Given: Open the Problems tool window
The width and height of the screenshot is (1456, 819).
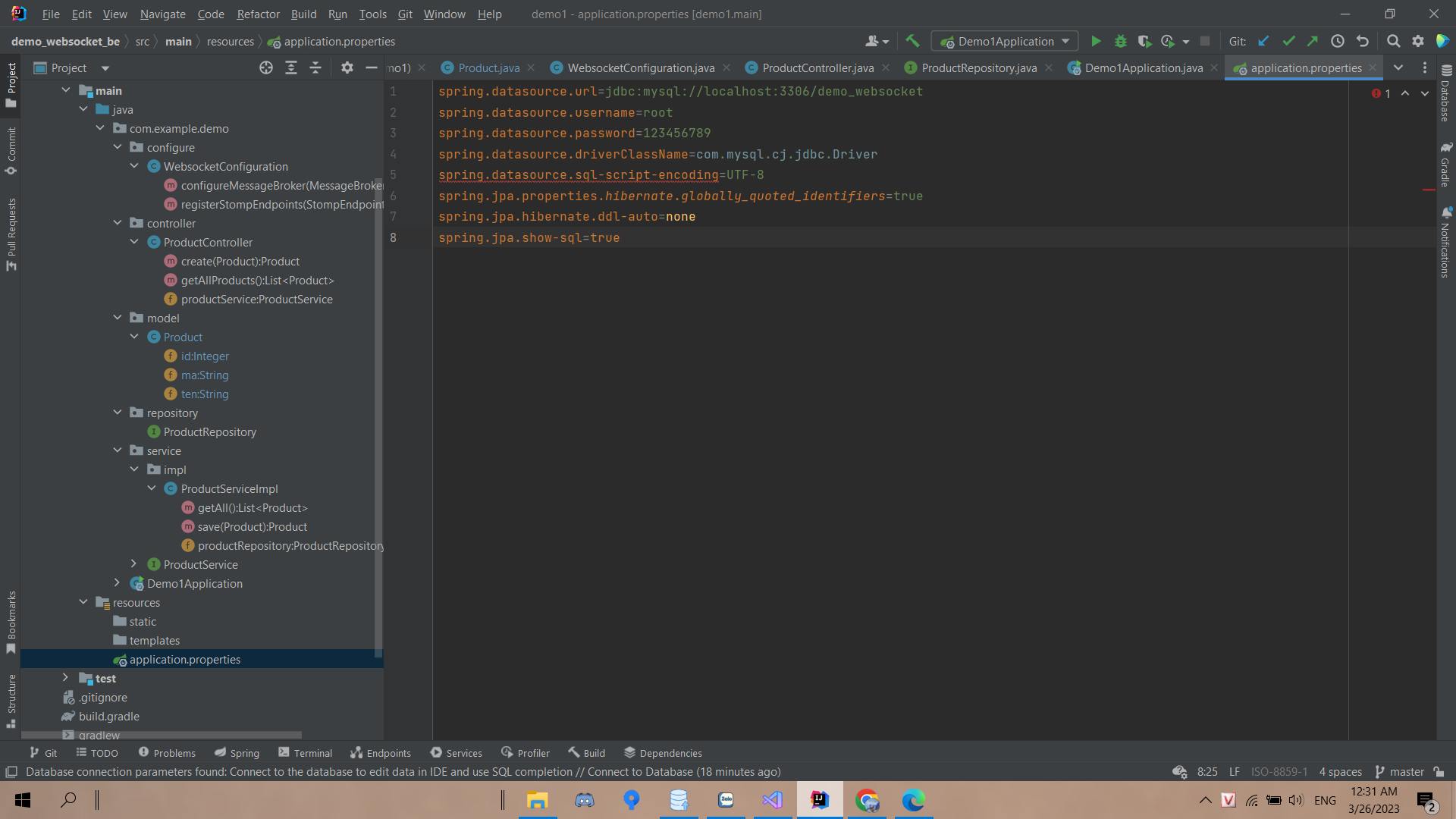Looking at the screenshot, I should 167,753.
